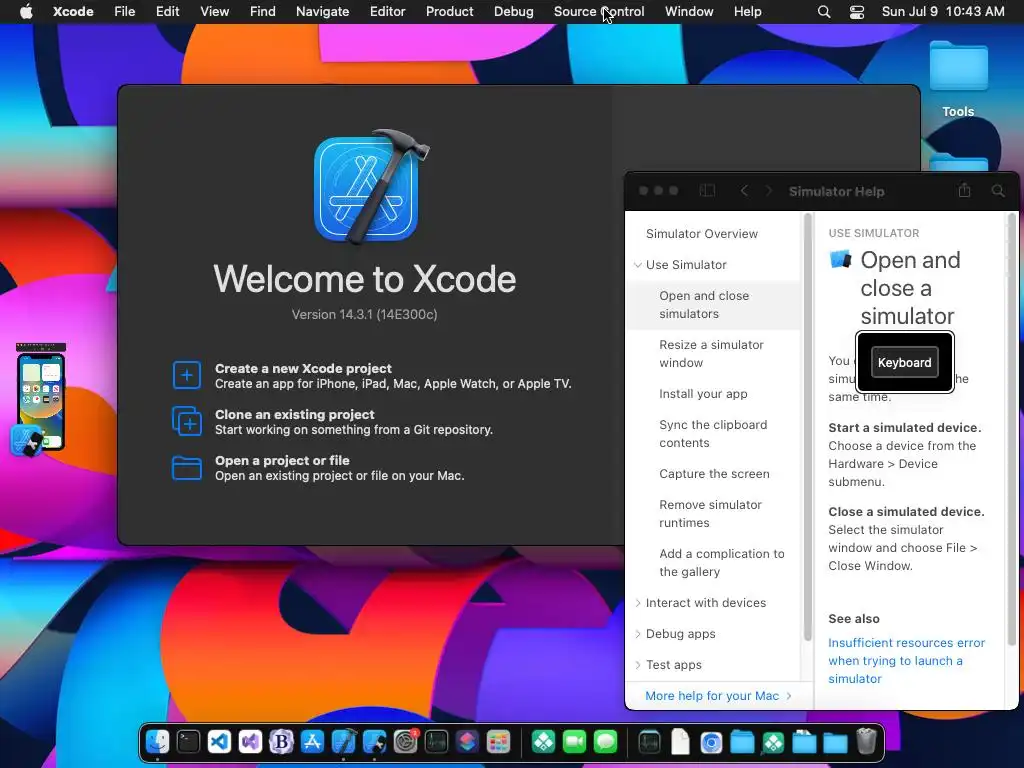Open the Apple menu
This screenshot has height=768, width=1024.
pos(26,12)
